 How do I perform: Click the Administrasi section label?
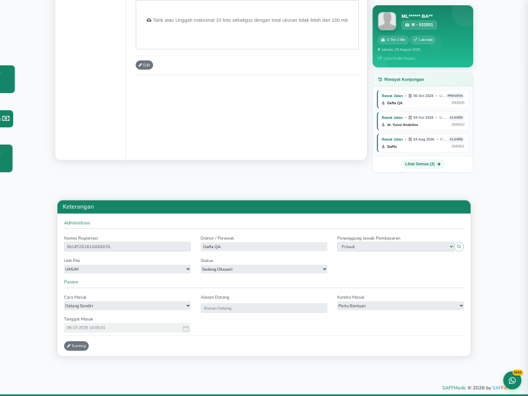coord(77,223)
